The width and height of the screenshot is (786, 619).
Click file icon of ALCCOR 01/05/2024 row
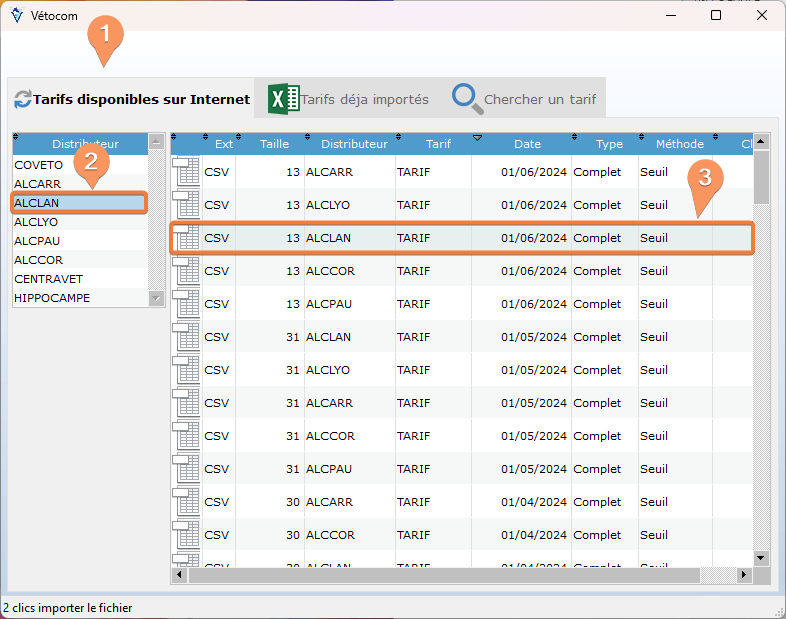[186, 436]
